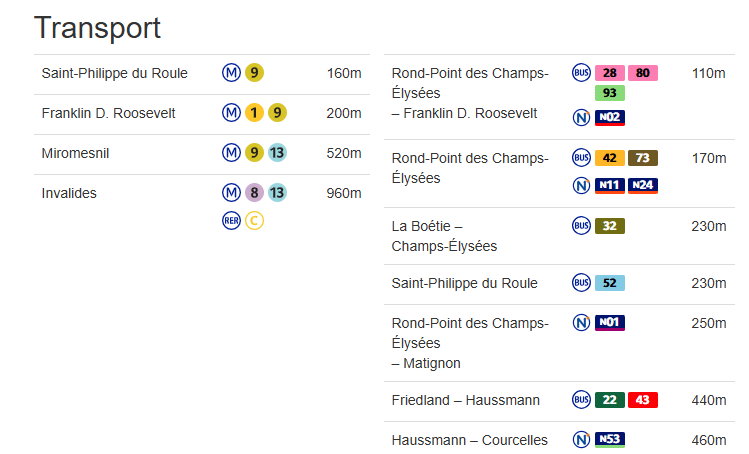Image resolution: width=749 pixels, height=454 pixels.
Task: Click the line 13 badge in Miromesnil row
Action: pos(277,153)
